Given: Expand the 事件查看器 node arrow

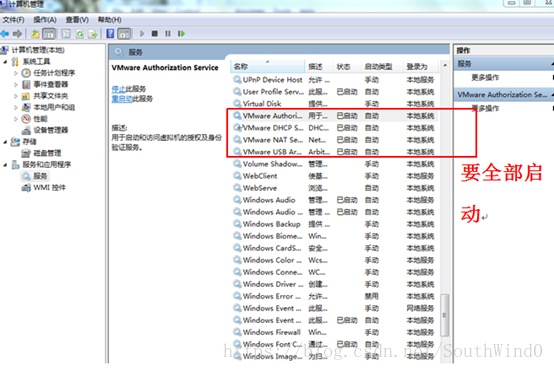Looking at the screenshot, I should coord(16,85).
